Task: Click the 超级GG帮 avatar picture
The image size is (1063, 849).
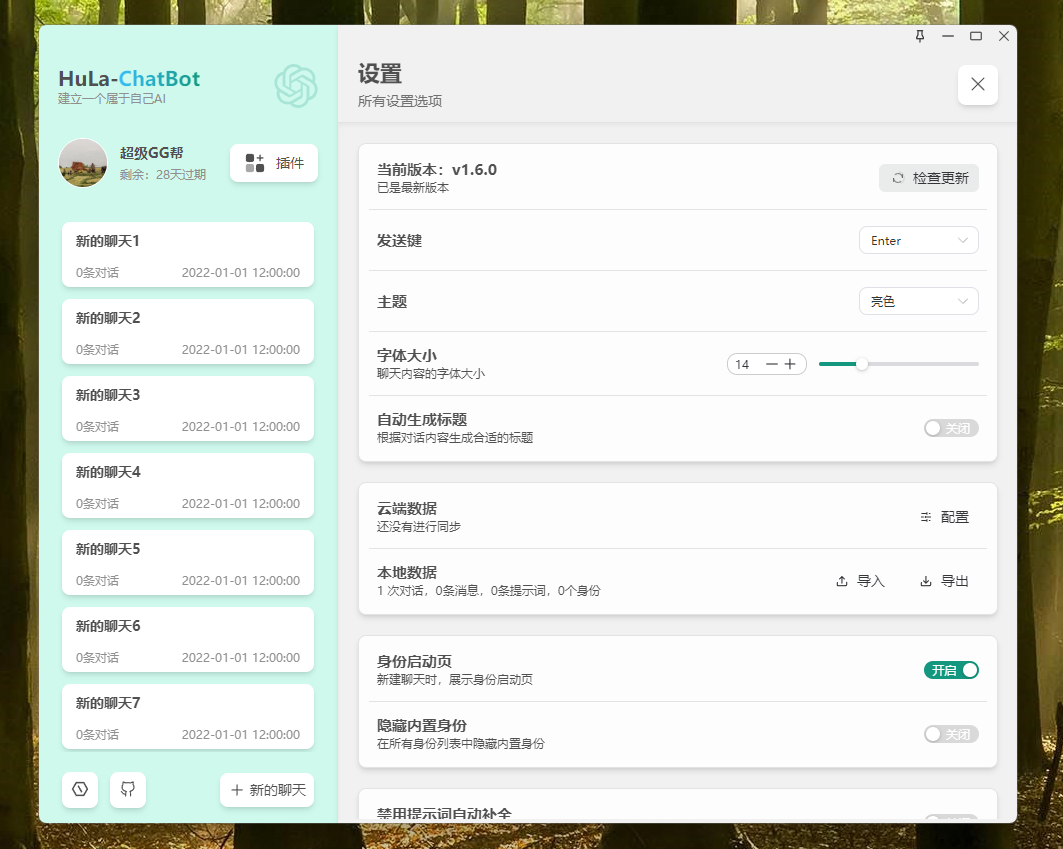Action: pyautogui.click(x=82, y=162)
